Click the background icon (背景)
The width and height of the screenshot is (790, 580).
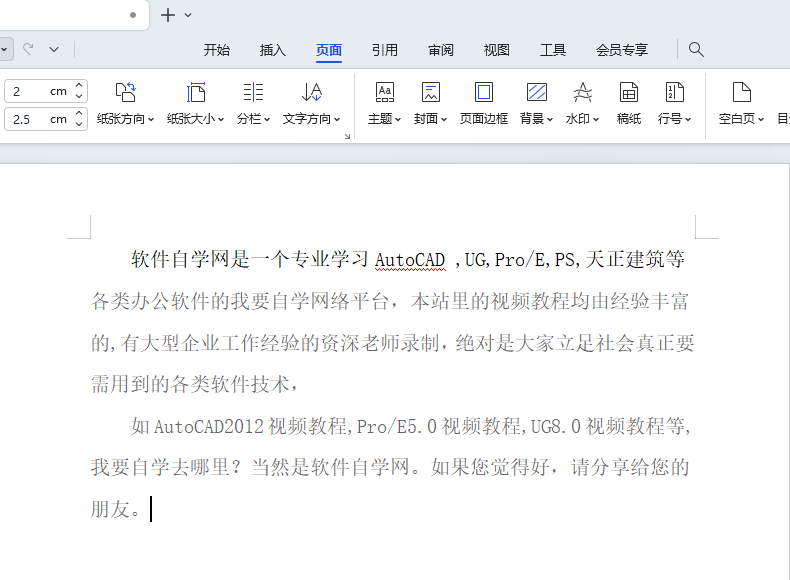[537, 92]
